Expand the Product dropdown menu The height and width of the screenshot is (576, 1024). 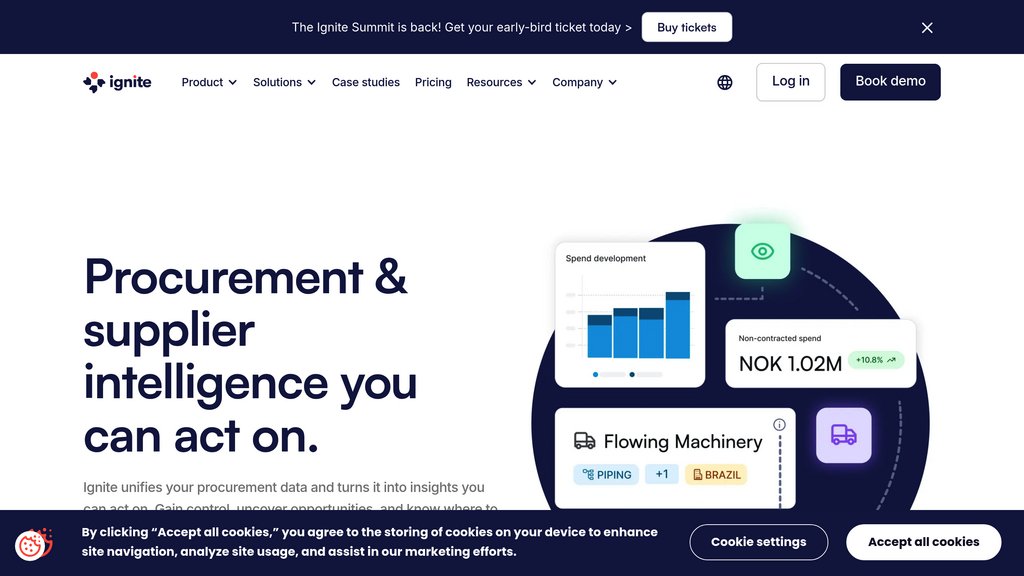pyautogui.click(x=209, y=82)
